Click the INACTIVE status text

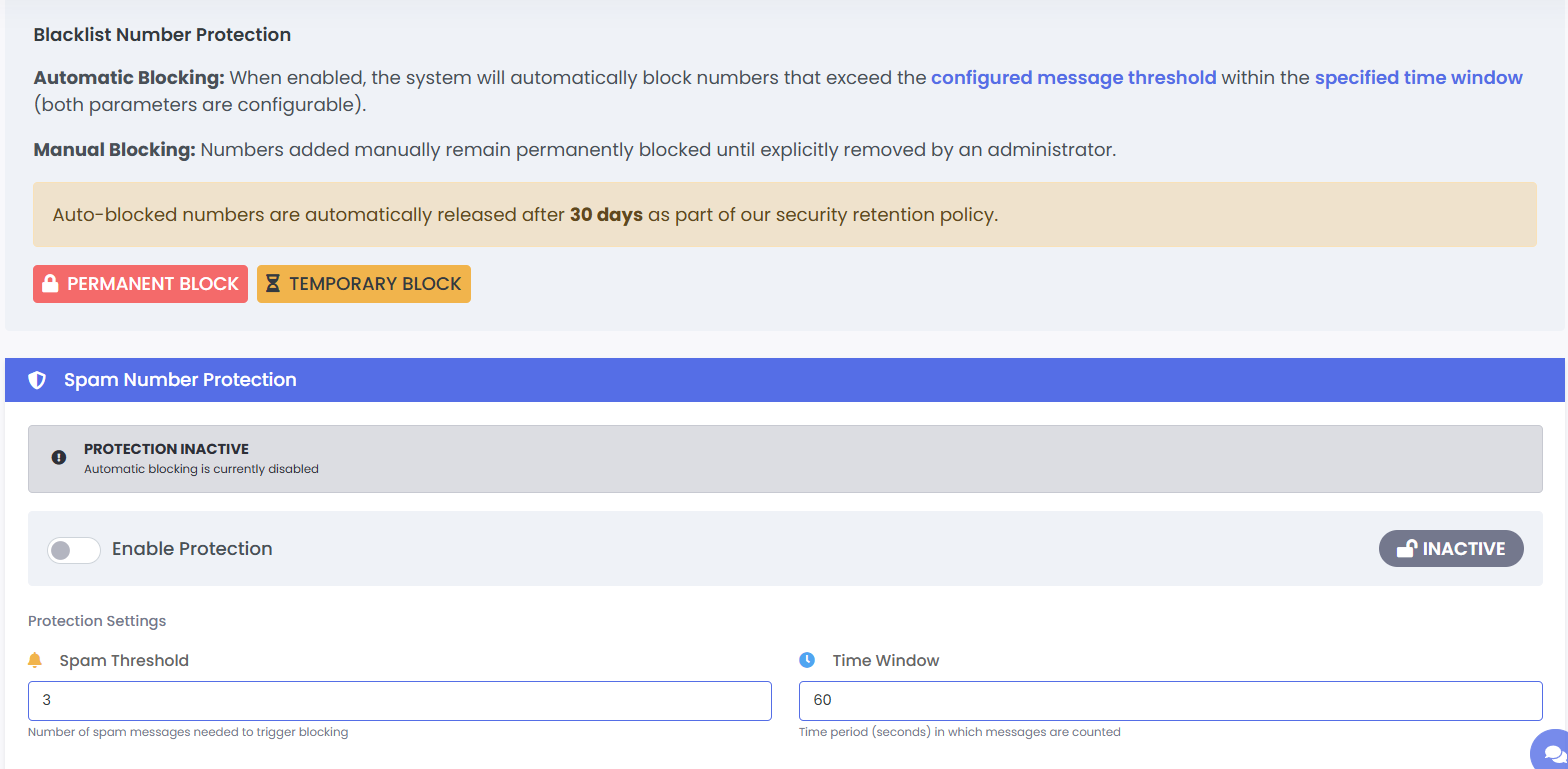point(1463,549)
